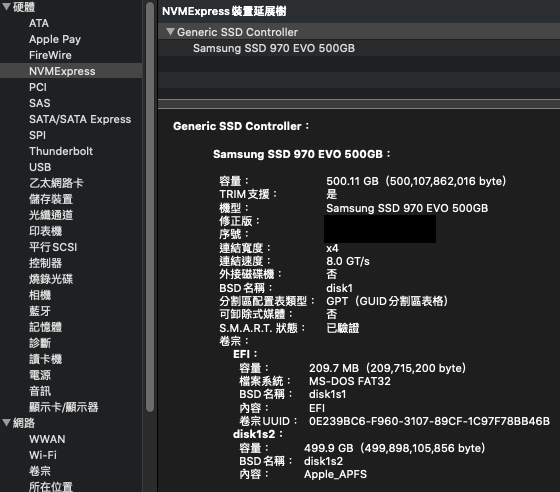The width and height of the screenshot is (560, 492).
Task: Select 讀卡機 in the sidebar
Action: point(46,359)
